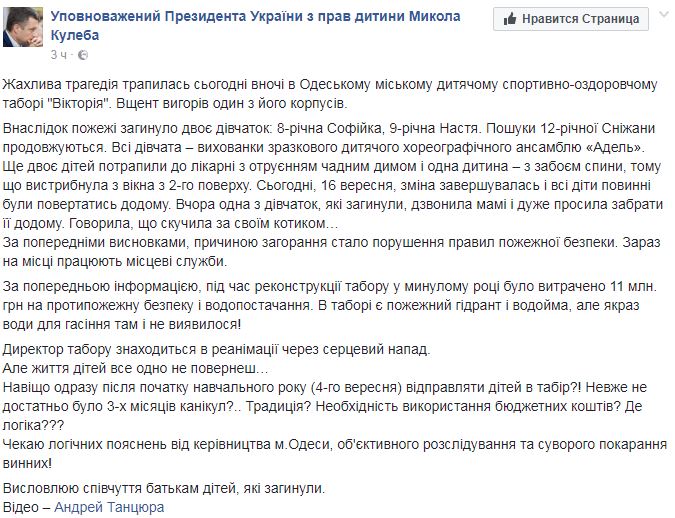Click the word Відео before the credit link
Viewport: 675px width, 518px height.
(x=21, y=507)
